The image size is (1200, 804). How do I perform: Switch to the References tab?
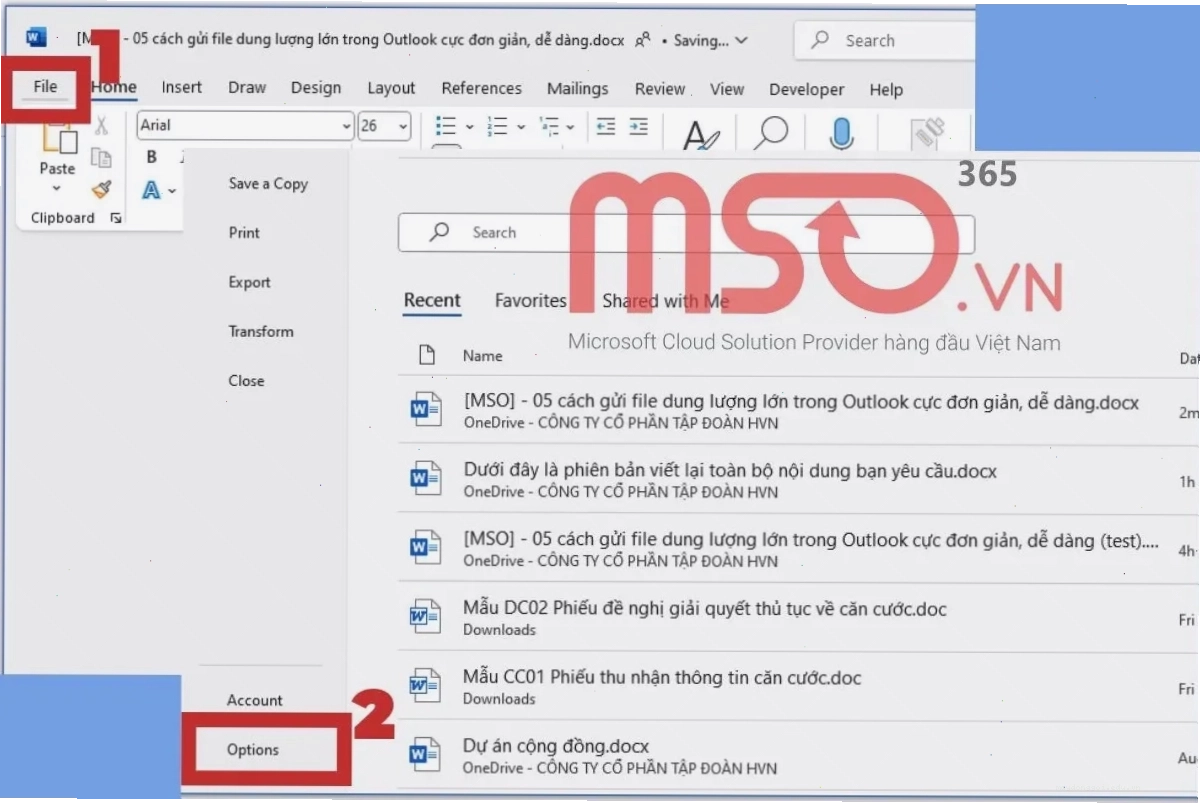[482, 88]
